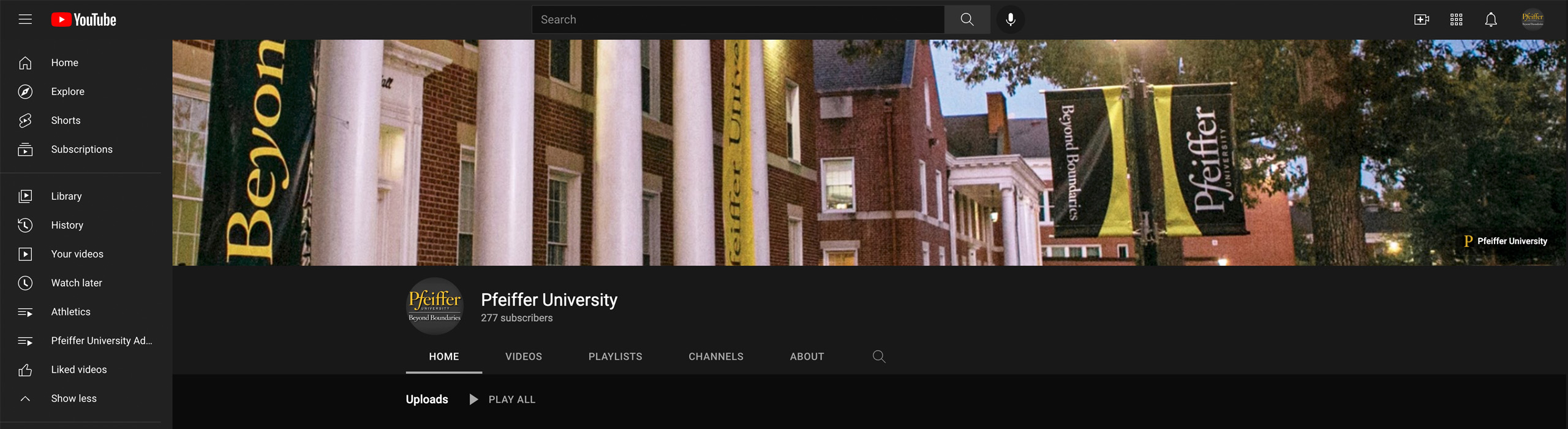Click the Watch later clock icon

tap(25, 283)
